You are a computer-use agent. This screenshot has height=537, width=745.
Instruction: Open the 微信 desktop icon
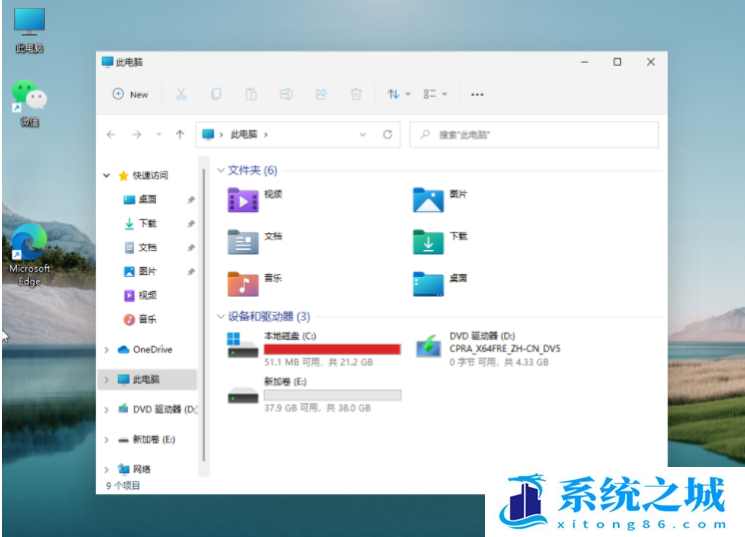[29, 102]
